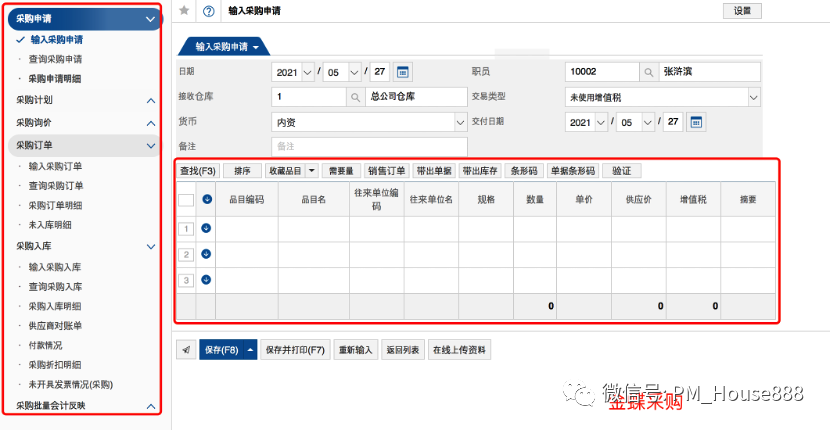The width and height of the screenshot is (830, 430).
Task: Open 查询采购申请 in the sidebar
Action: pos(55,59)
